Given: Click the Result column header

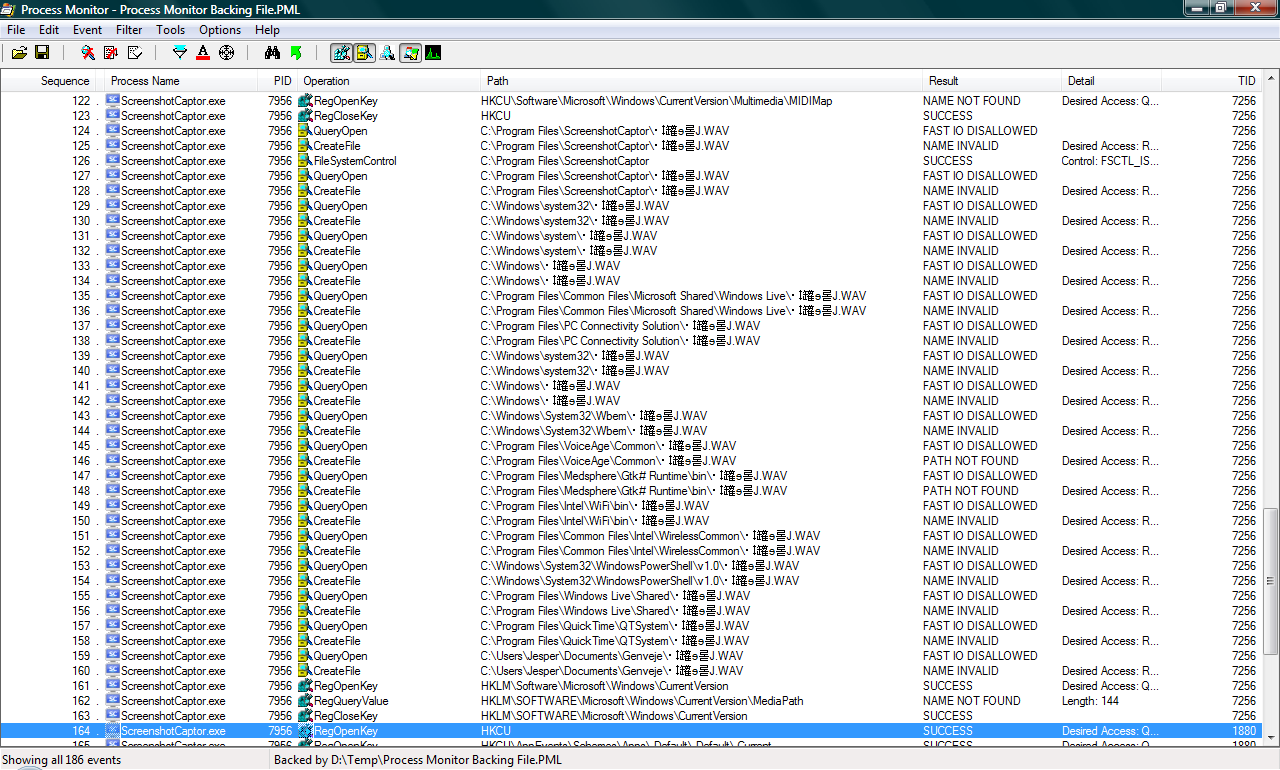Looking at the screenshot, I should point(991,81).
